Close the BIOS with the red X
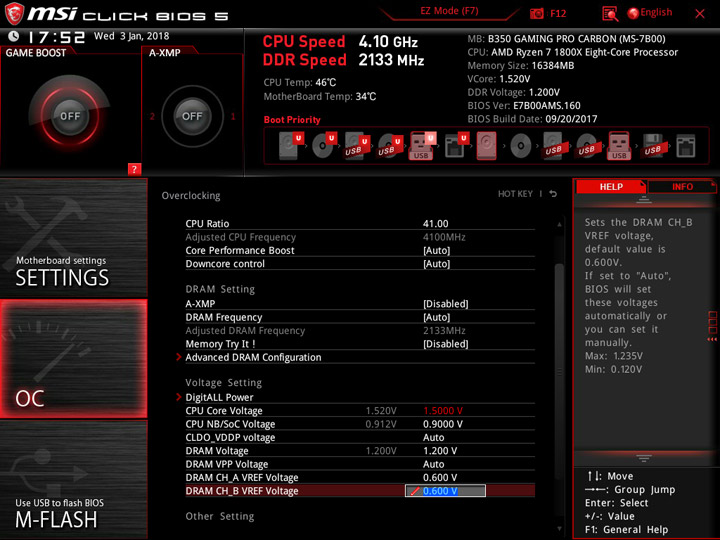 (x=700, y=14)
